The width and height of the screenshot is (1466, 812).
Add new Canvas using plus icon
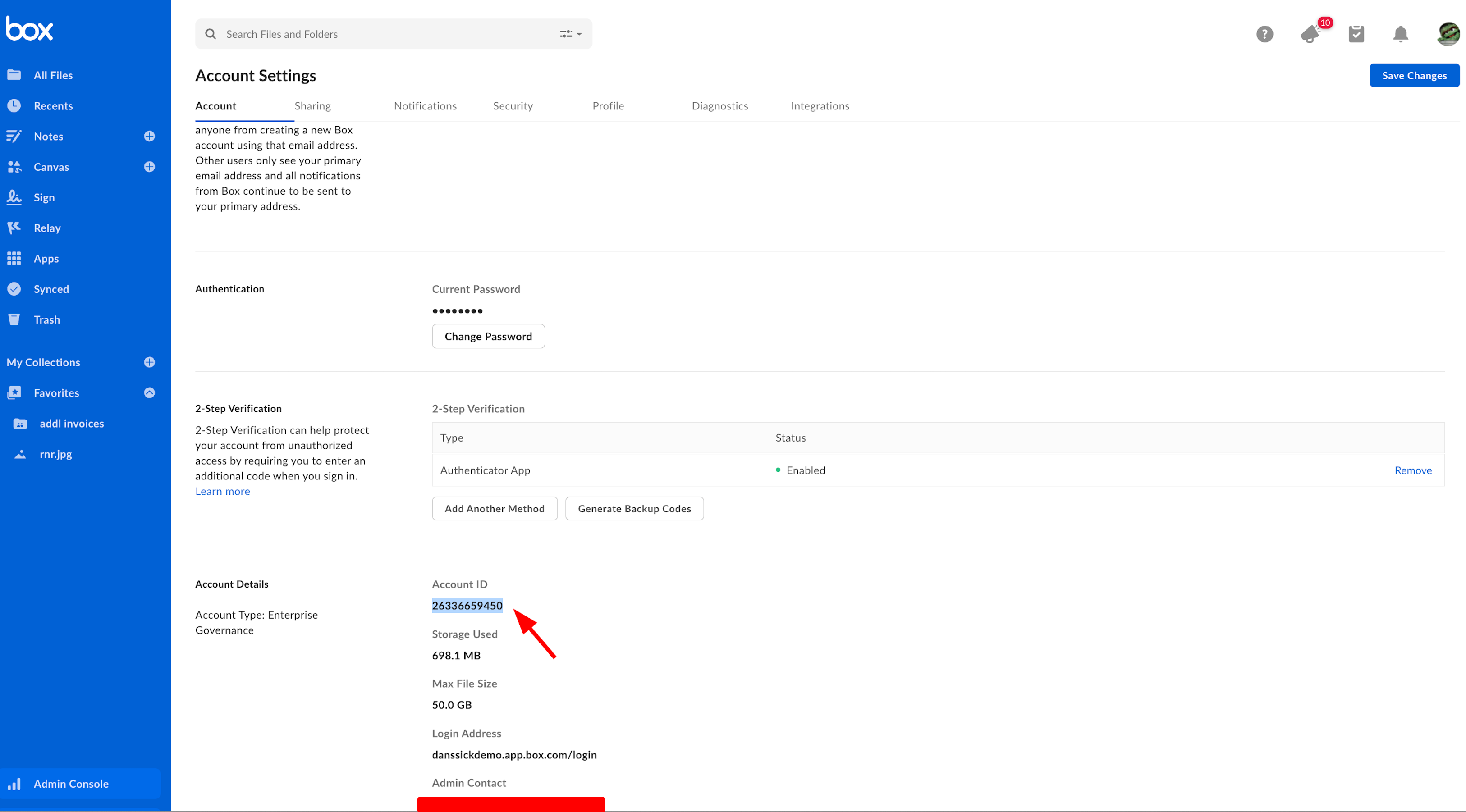pyautogui.click(x=149, y=167)
